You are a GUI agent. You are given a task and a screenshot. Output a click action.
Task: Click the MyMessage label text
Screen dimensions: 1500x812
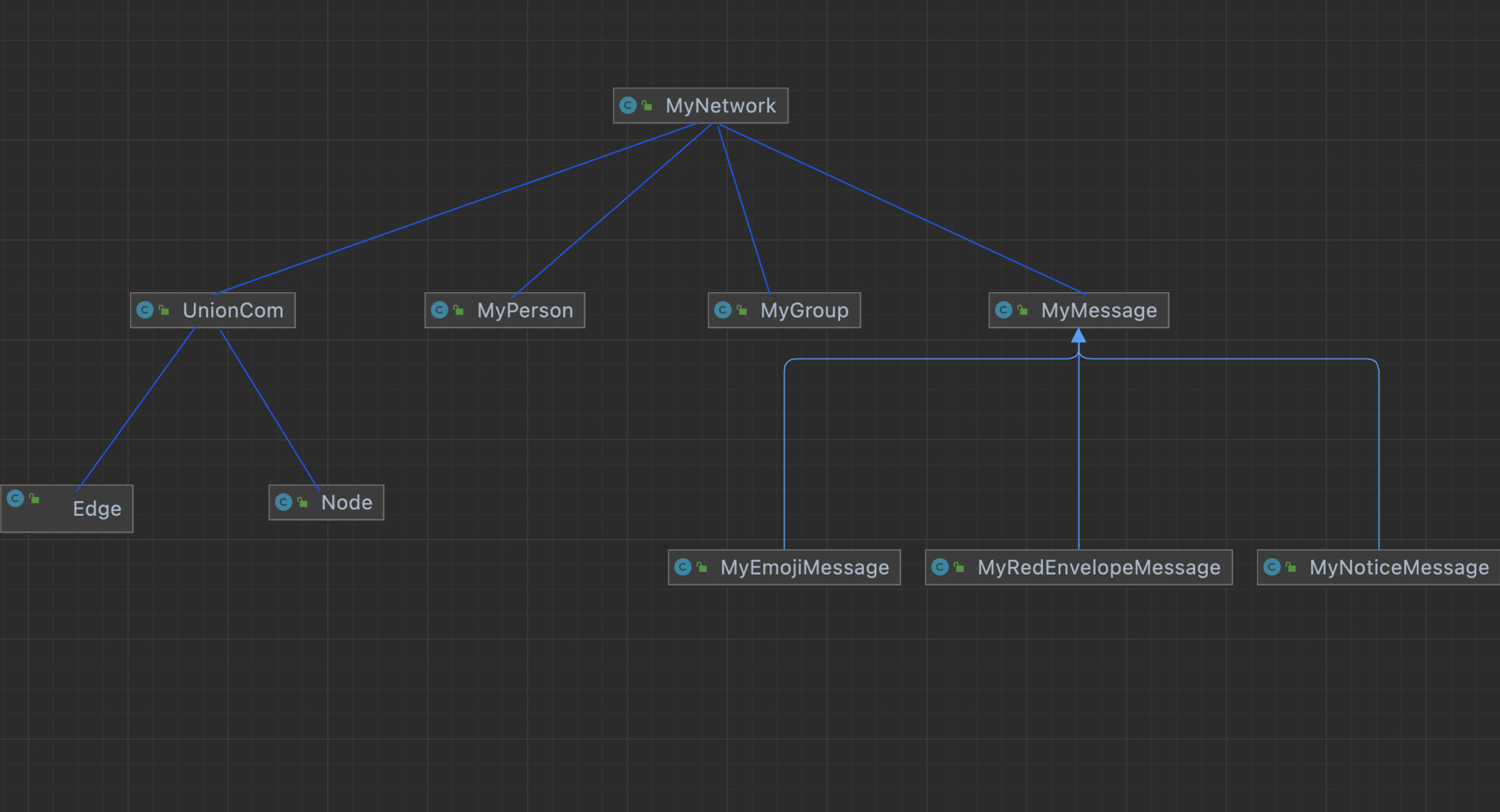tap(1099, 310)
